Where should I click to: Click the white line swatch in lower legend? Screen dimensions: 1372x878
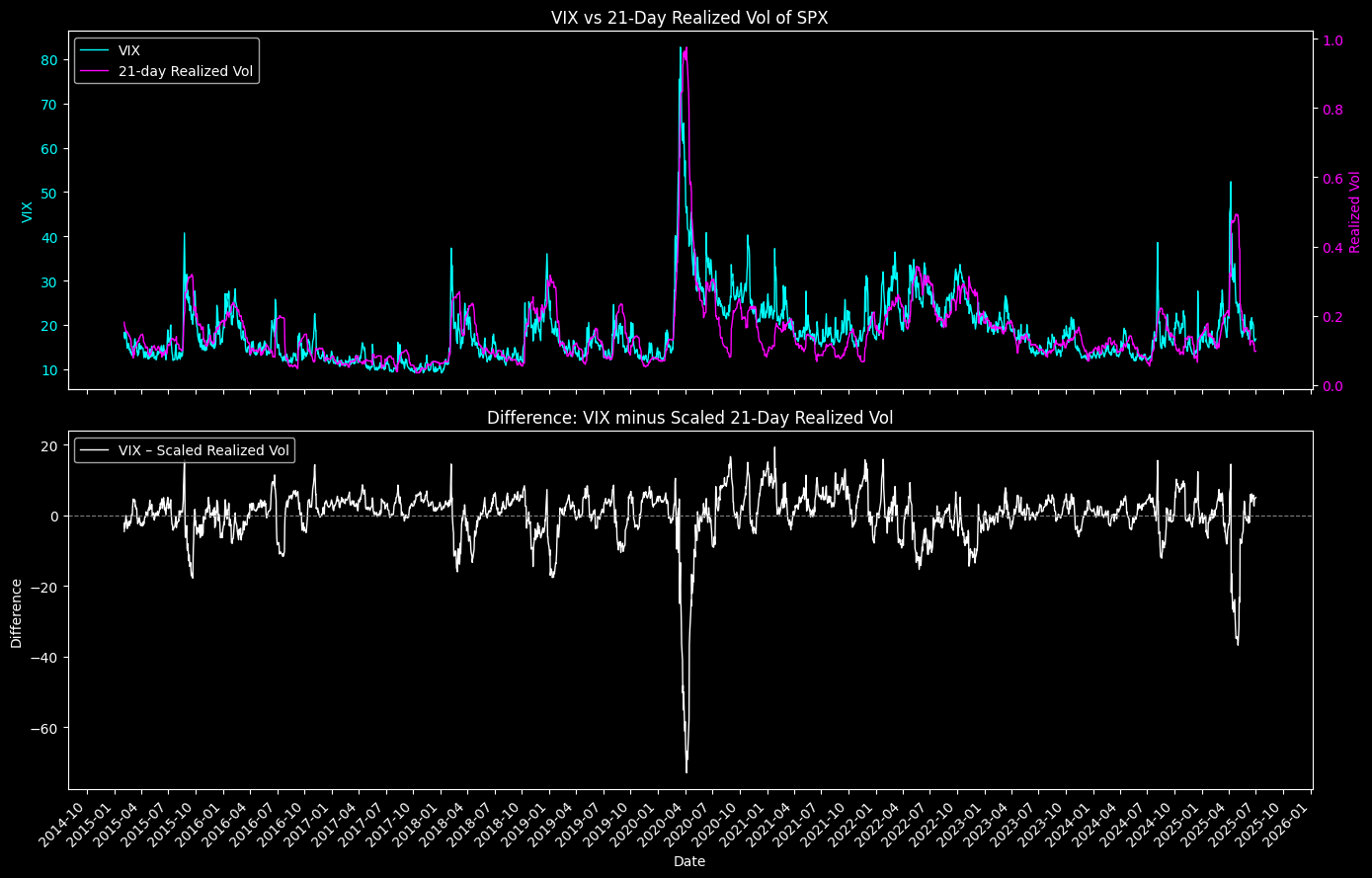pos(96,450)
